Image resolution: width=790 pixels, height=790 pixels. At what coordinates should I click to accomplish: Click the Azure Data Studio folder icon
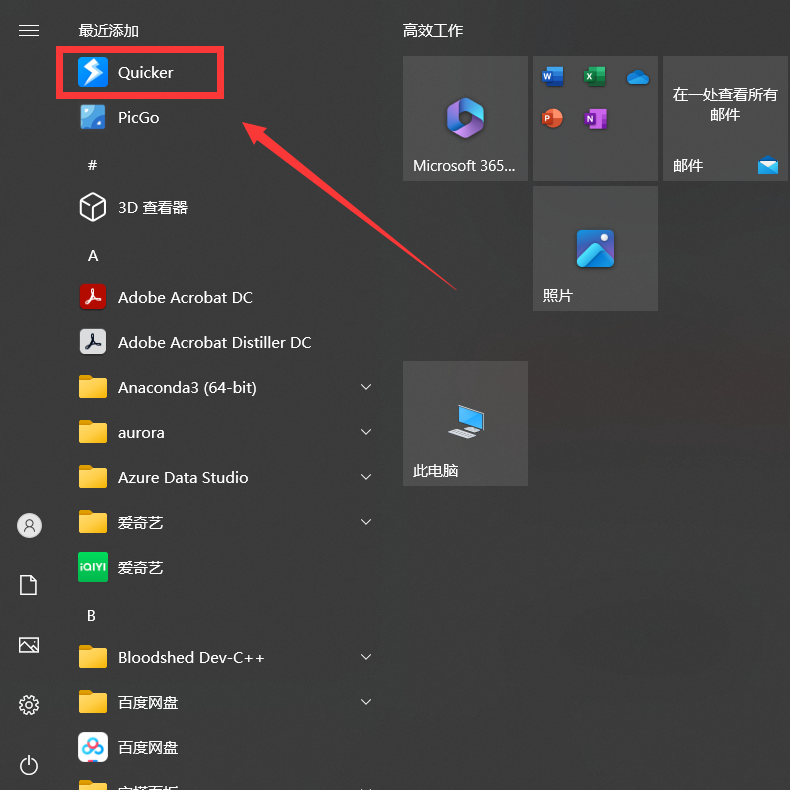[93, 477]
